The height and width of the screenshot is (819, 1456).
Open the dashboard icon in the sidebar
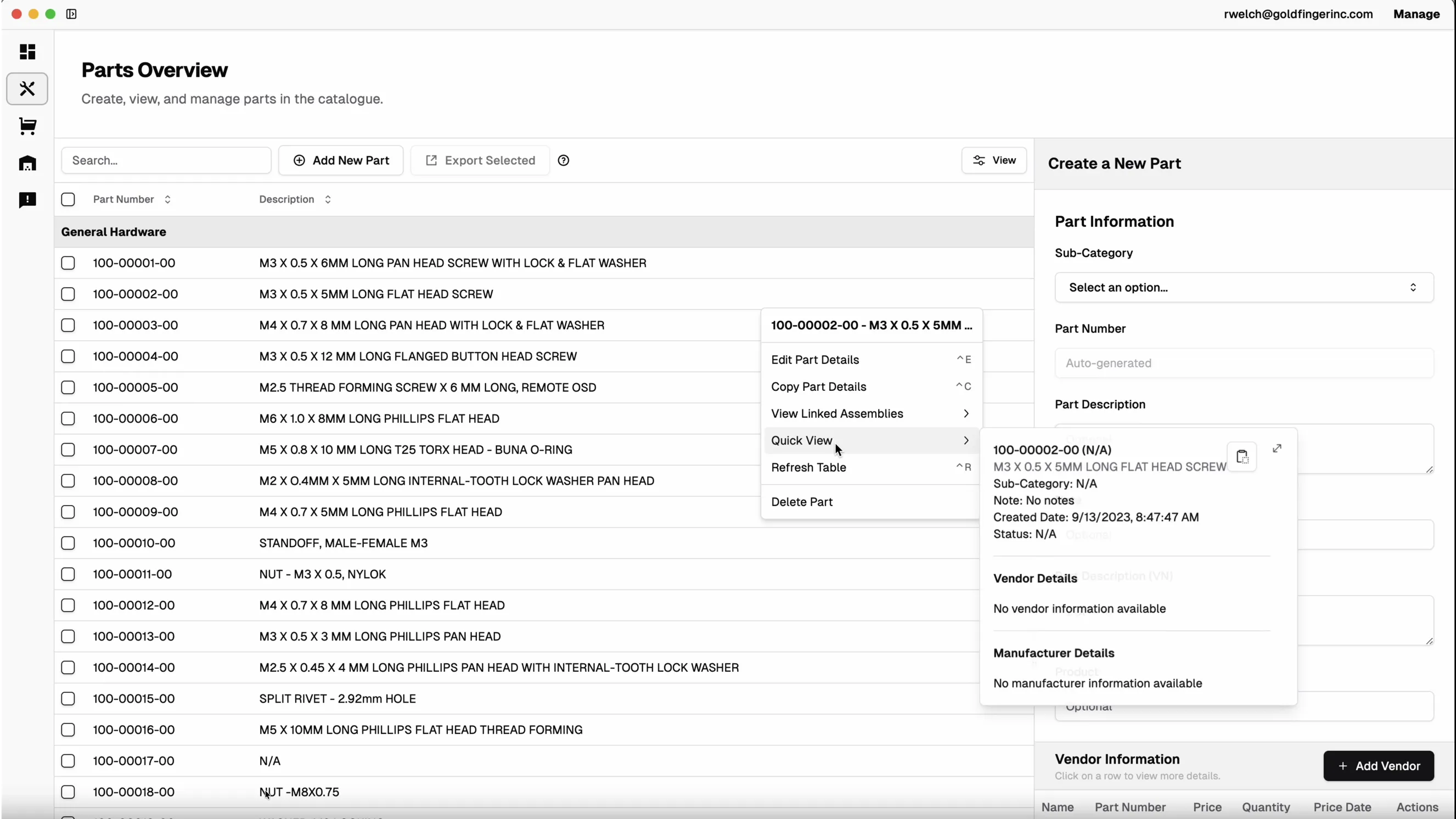(x=27, y=52)
